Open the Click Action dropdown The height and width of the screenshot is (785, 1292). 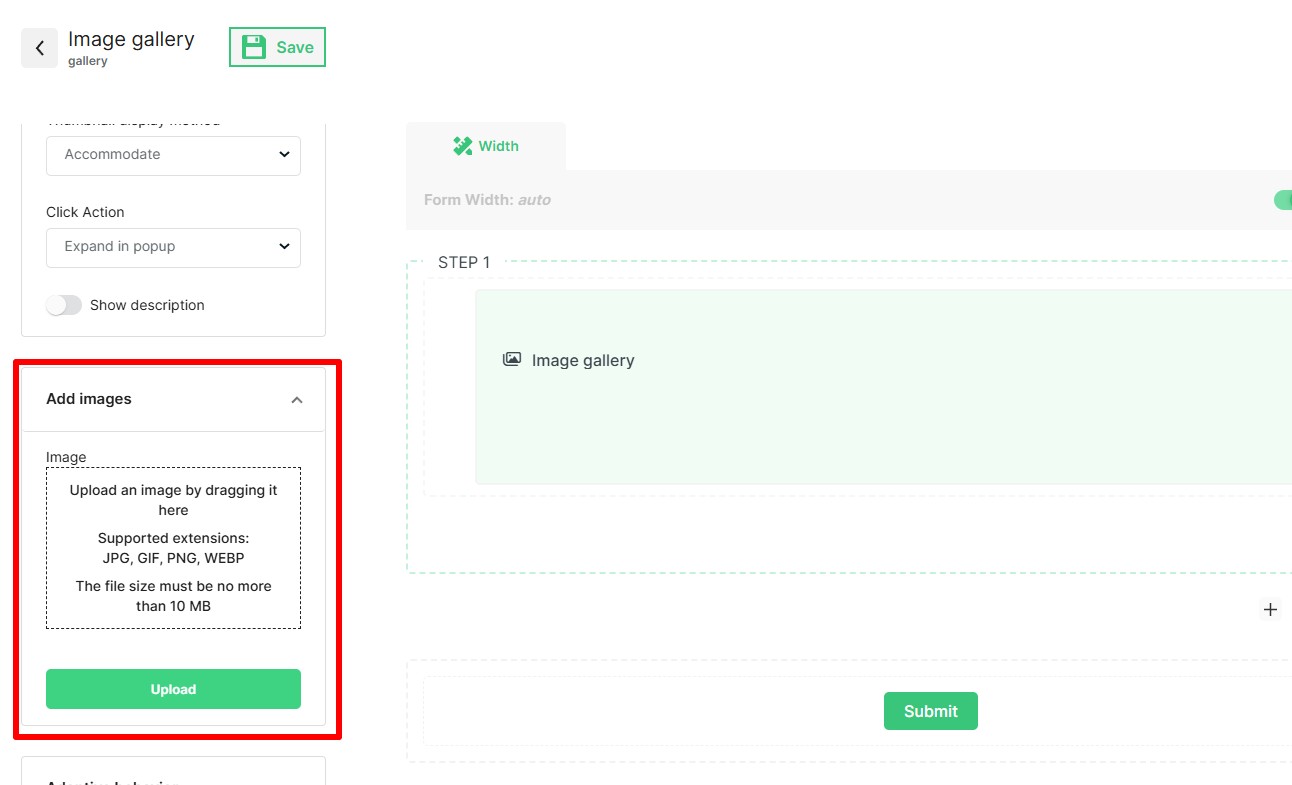(173, 247)
